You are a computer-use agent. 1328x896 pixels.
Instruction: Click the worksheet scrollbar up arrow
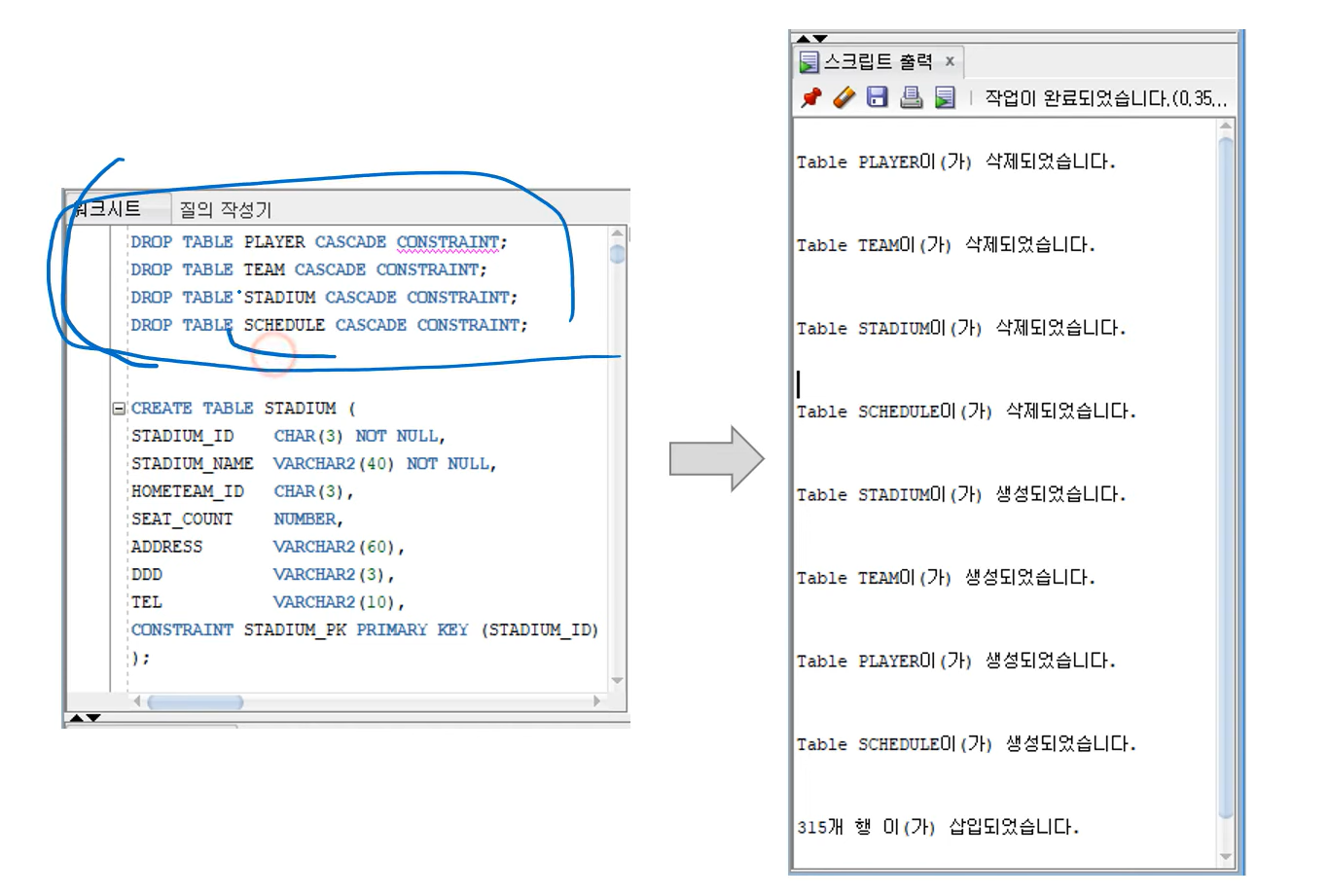coord(617,233)
